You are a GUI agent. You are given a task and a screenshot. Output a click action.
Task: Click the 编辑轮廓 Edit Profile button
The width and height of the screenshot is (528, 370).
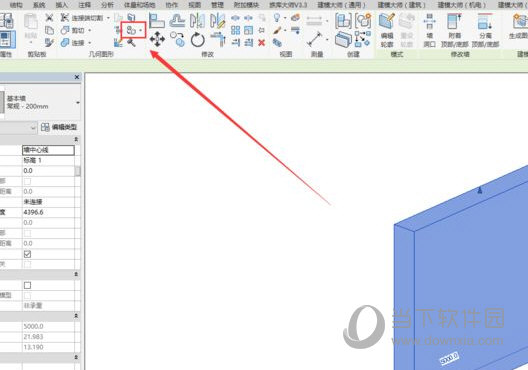pyautogui.click(x=387, y=30)
